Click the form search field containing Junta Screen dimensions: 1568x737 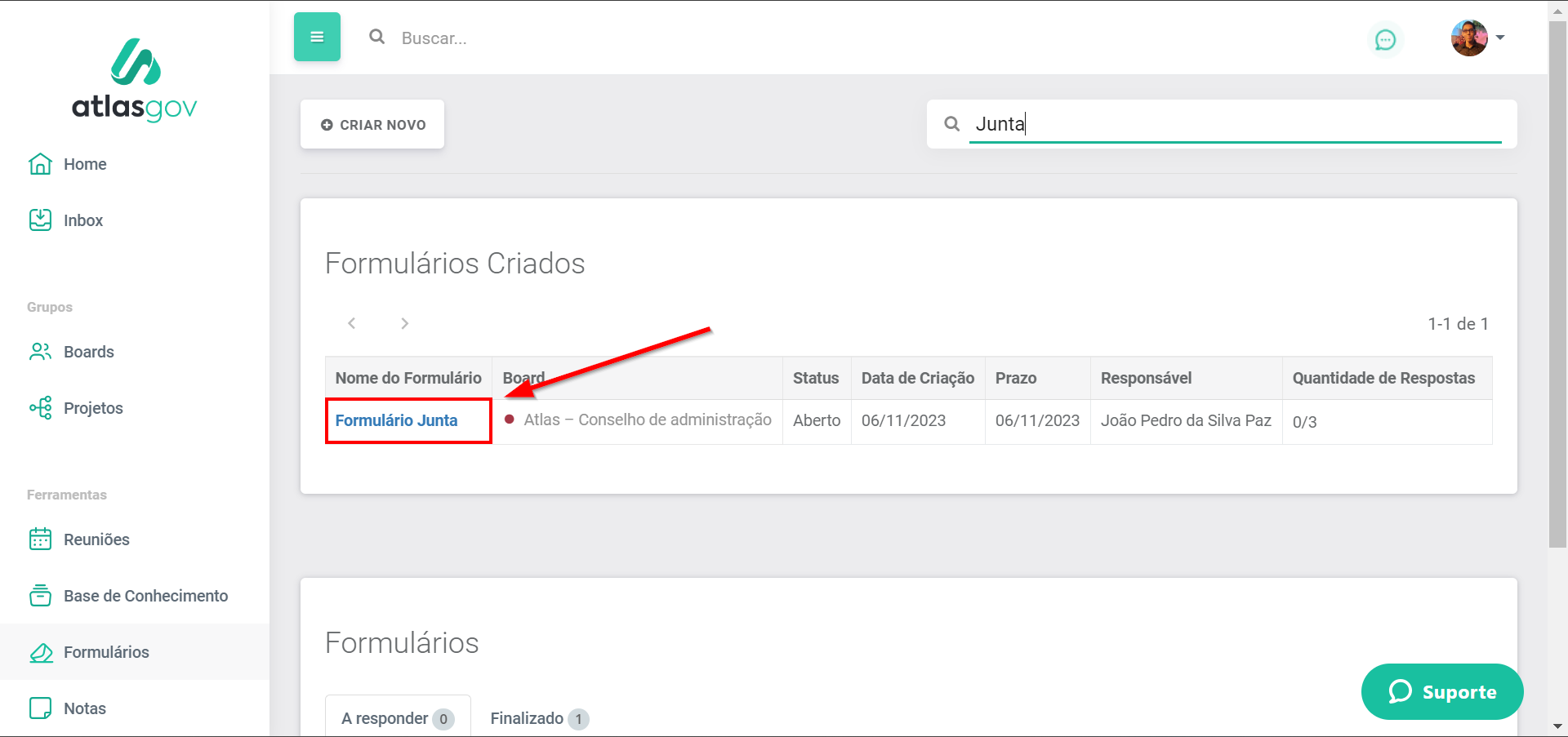click(1233, 124)
